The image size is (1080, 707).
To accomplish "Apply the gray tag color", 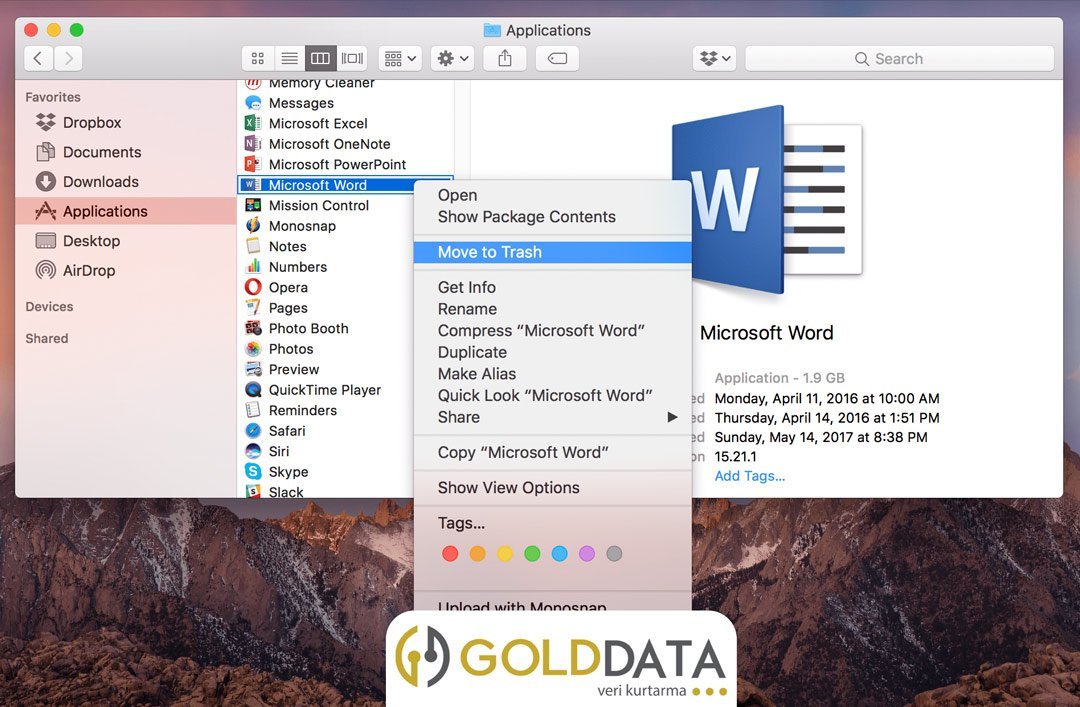I will click(x=614, y=554).
